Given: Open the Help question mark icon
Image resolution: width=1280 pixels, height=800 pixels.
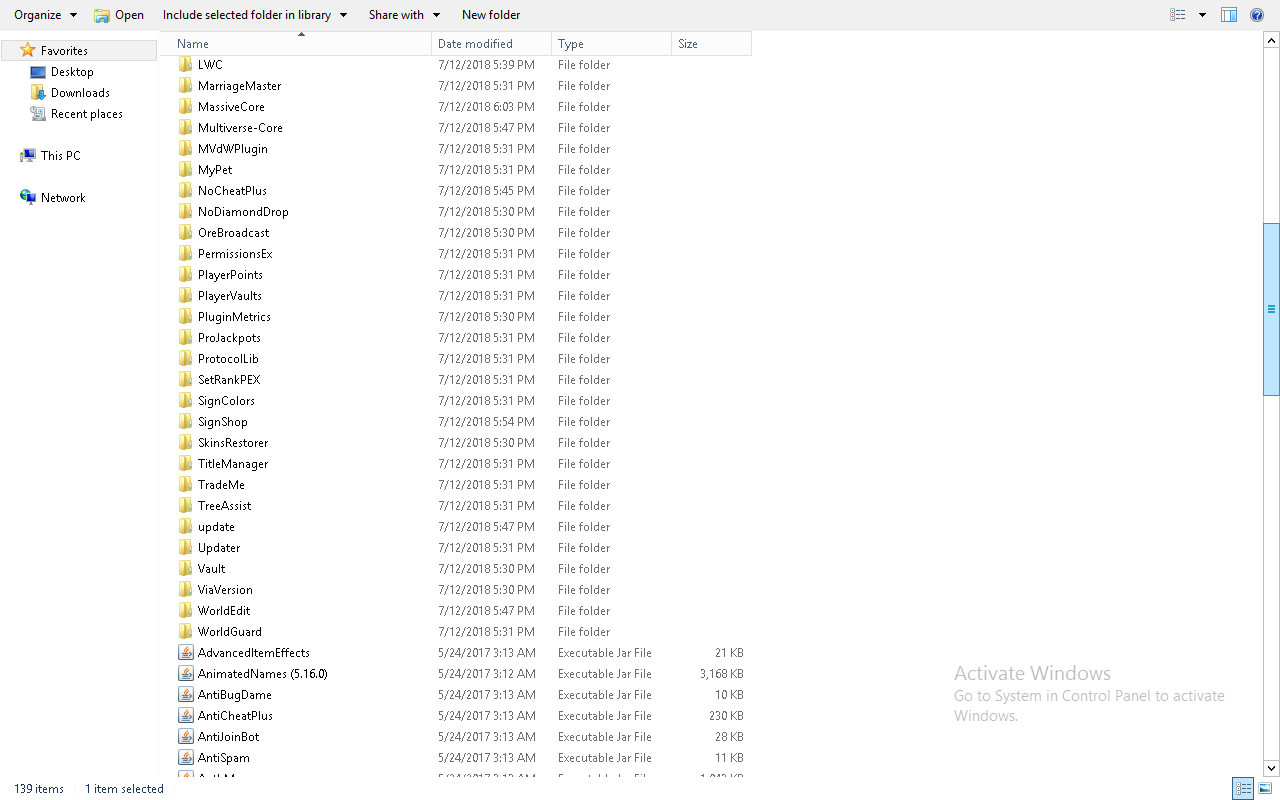Looking at the screenshot, I should [x=1257, y=15].
